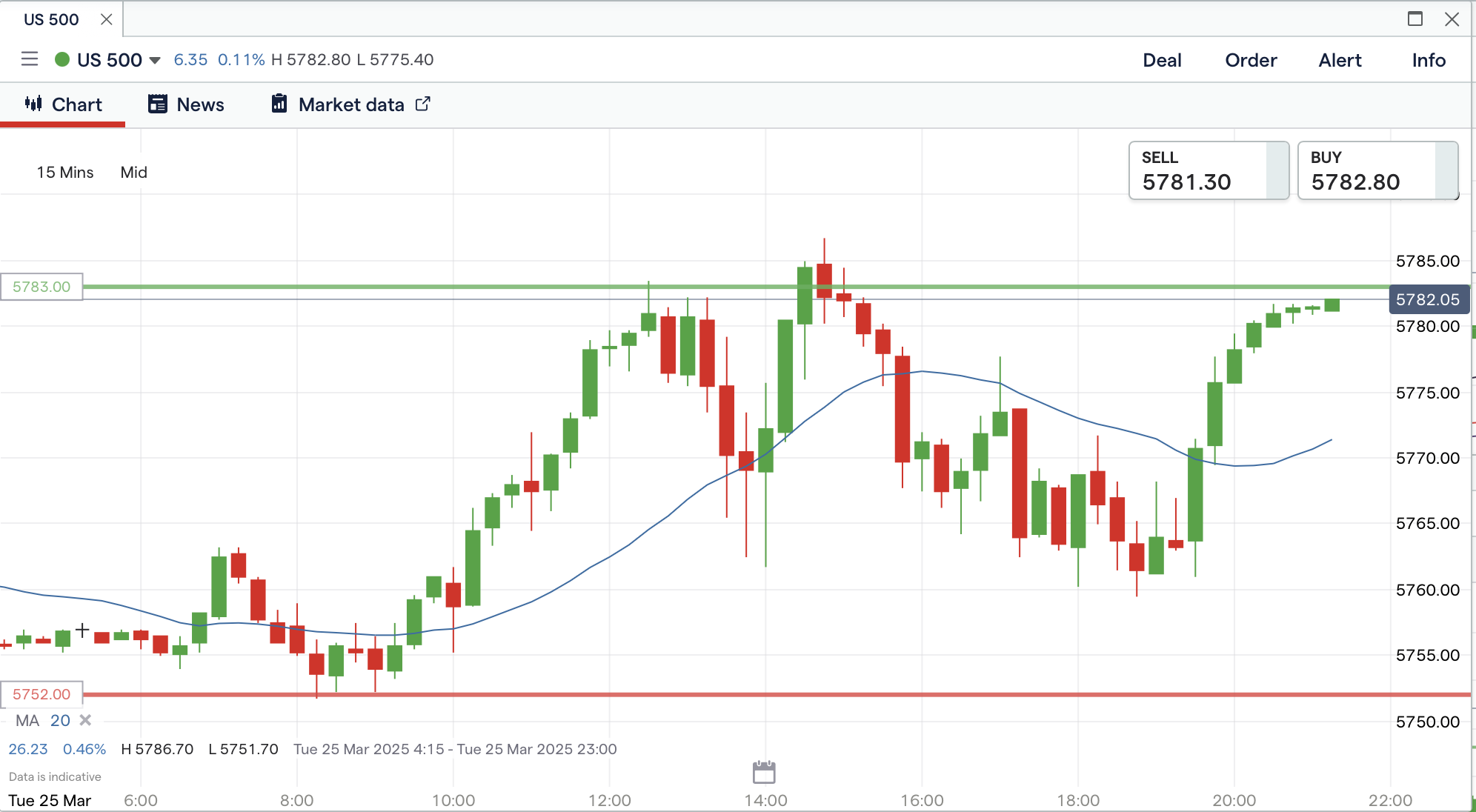The width and height of the screenshot is (1476, 812).
Task: Open the hamburger menu icon
Action: [30, 59]
